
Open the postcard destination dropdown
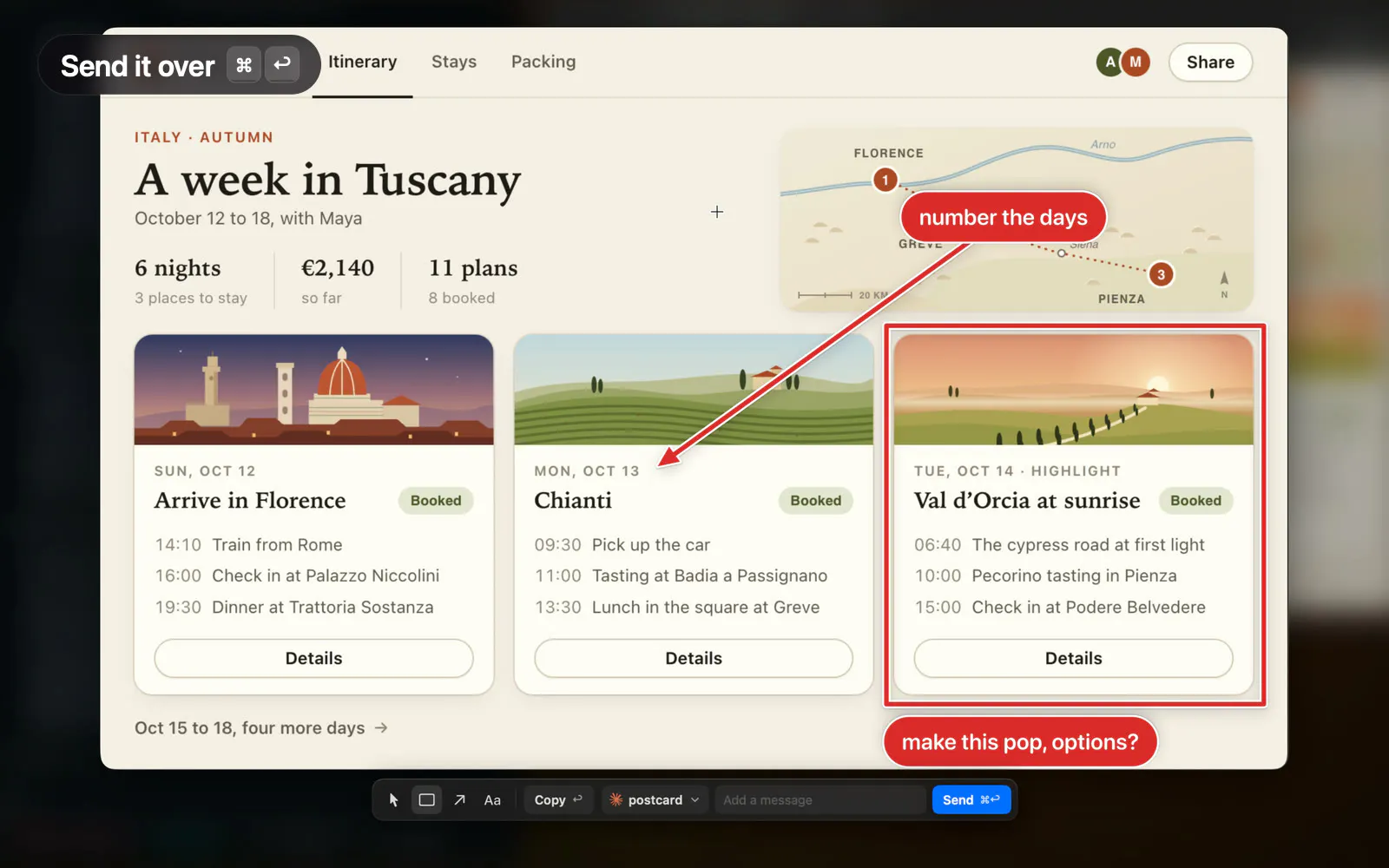[655, 800]
